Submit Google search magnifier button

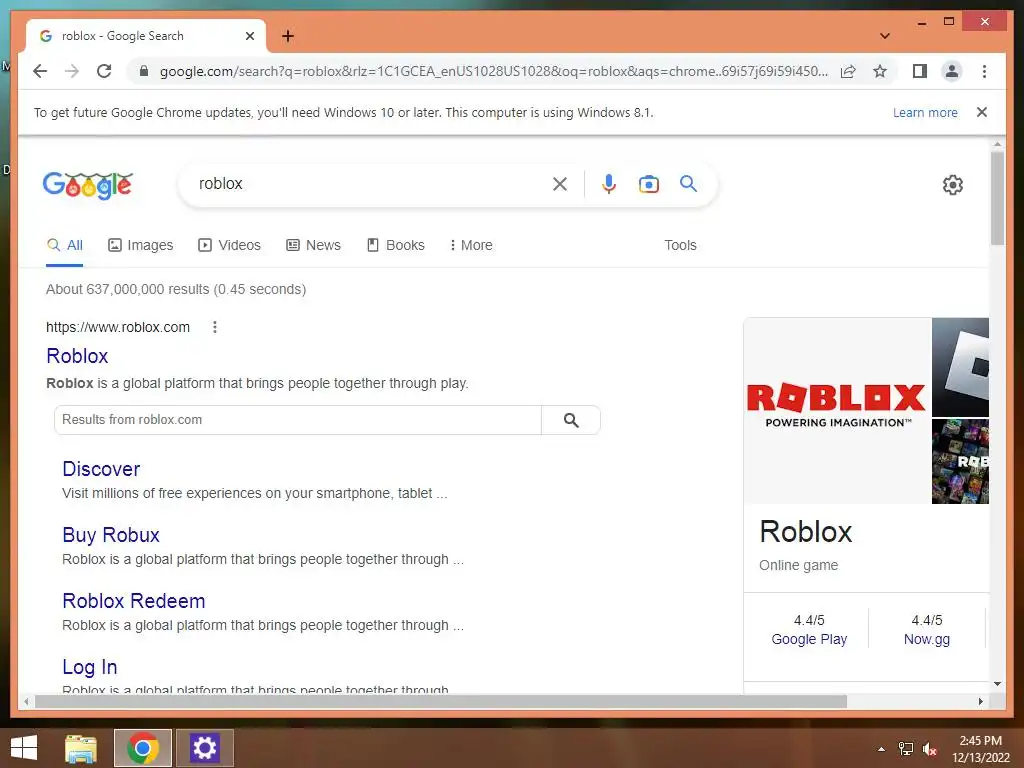point(688,184)
